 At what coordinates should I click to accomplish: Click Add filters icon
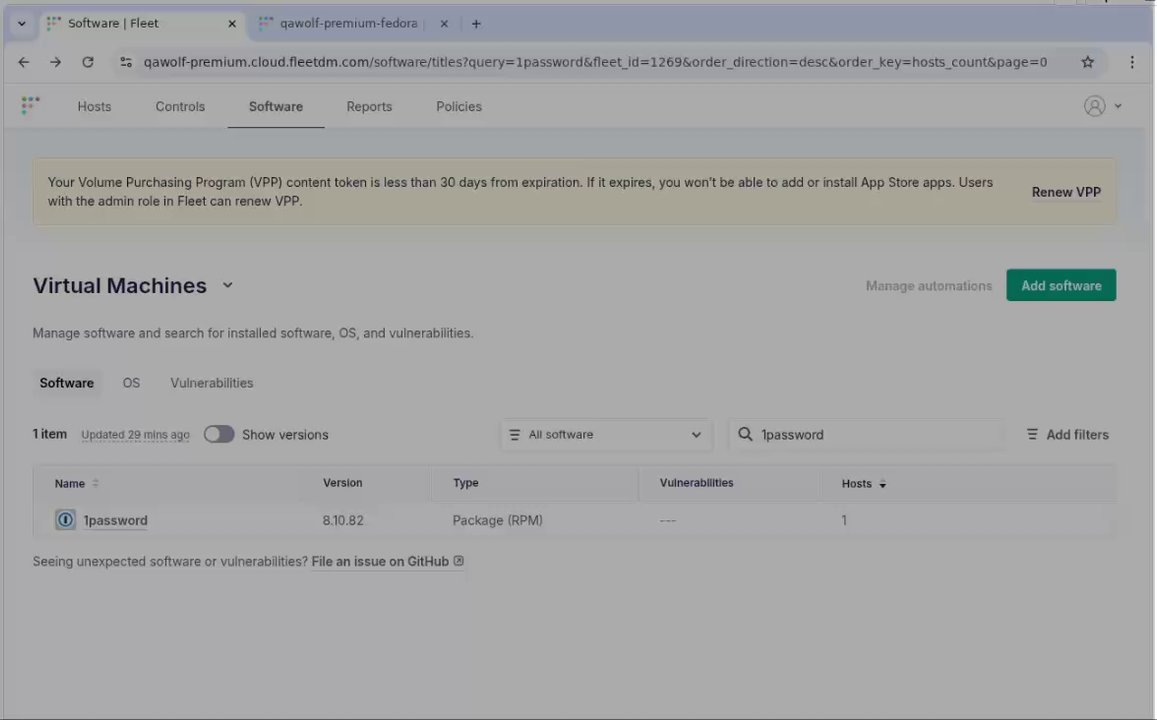coord(1032,435)
